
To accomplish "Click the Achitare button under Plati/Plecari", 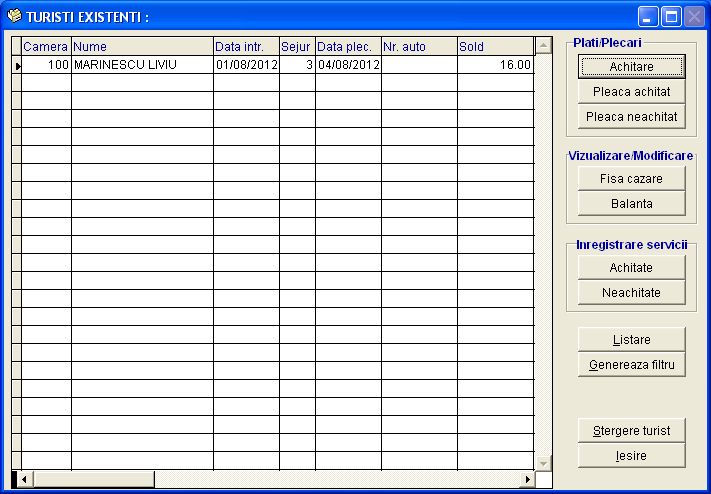I will 631,67.
